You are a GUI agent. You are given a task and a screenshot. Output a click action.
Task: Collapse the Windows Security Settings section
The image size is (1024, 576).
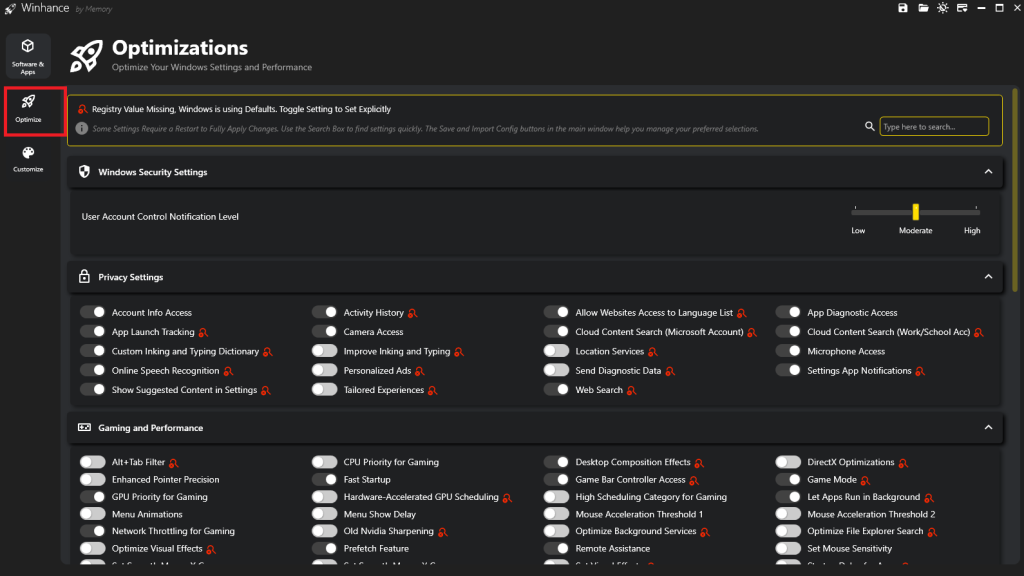[988, 172]
